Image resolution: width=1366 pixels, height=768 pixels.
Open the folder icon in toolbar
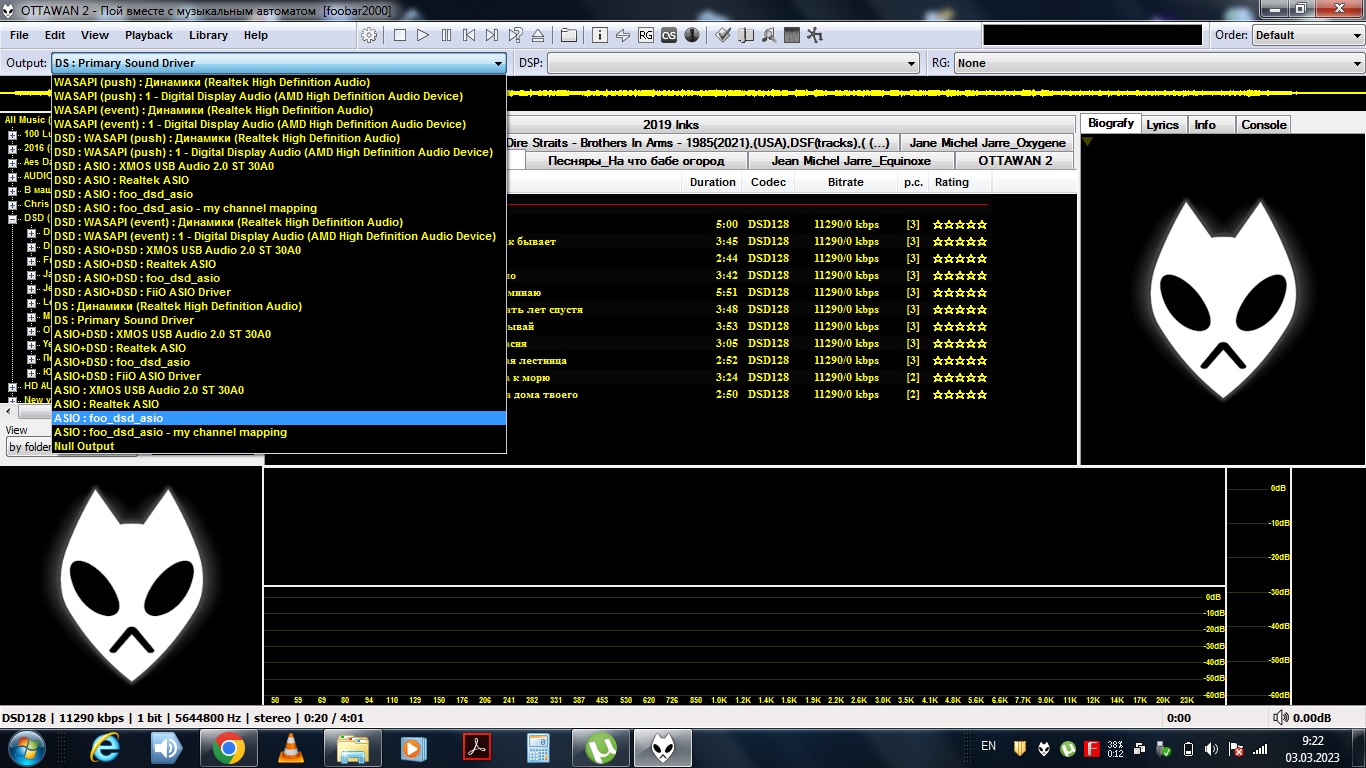(x=569, y=35)
